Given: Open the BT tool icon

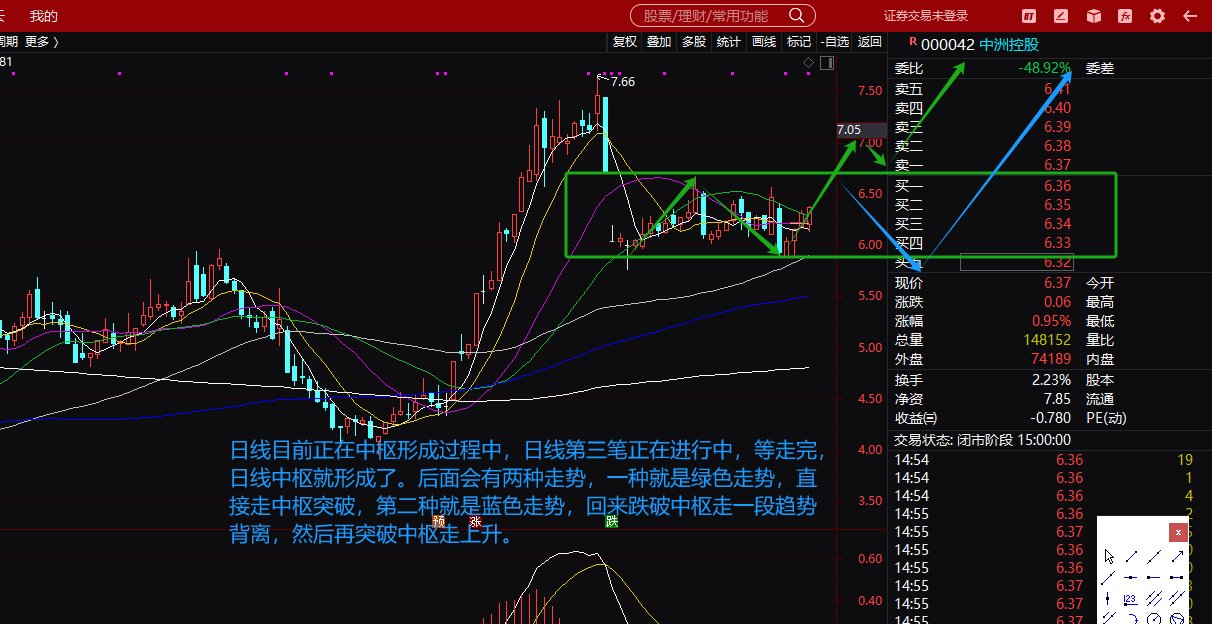Looking at the screenshot, I should [x=1029, y=16].
